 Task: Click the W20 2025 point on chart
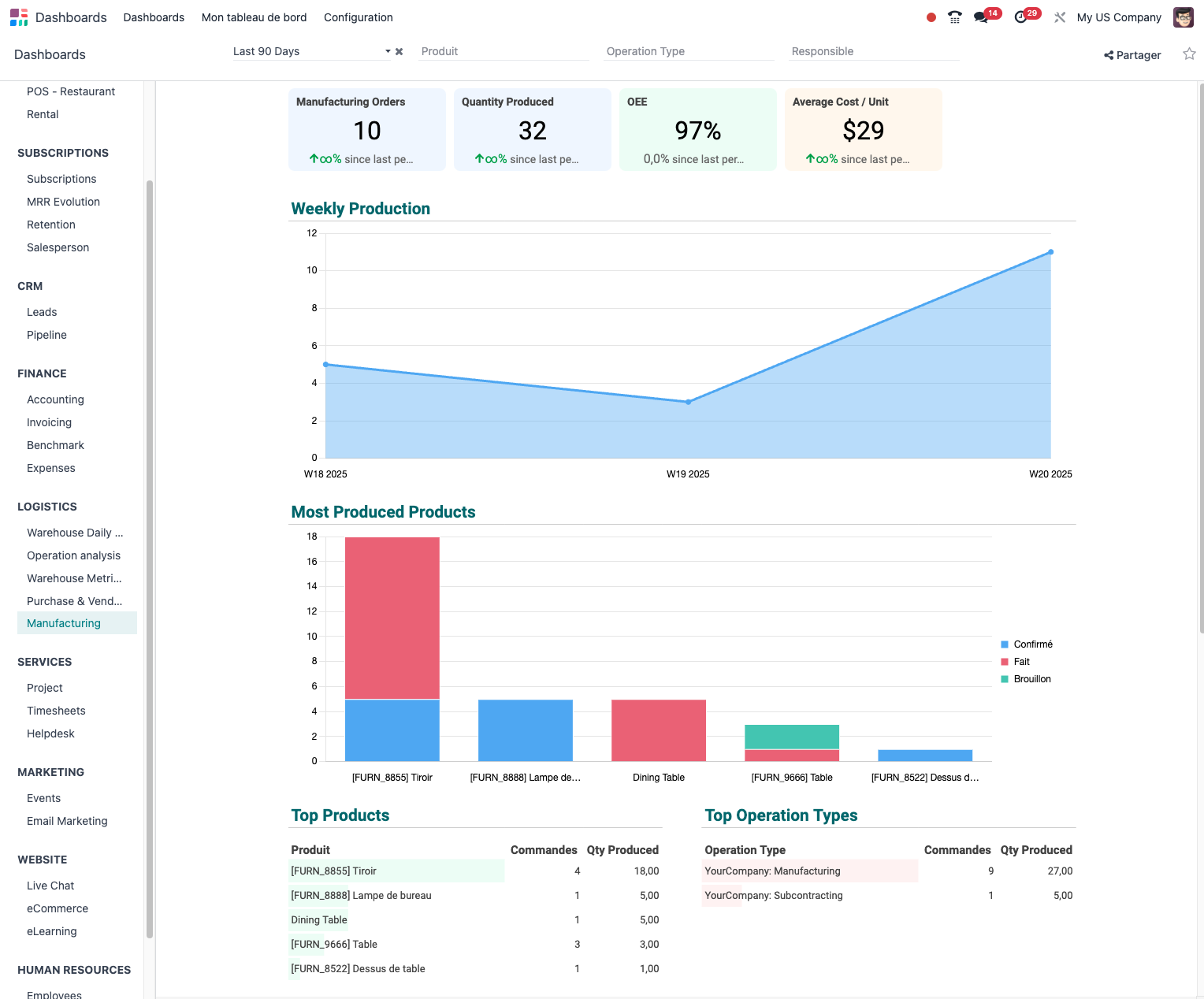click(x=1050, y=252)
